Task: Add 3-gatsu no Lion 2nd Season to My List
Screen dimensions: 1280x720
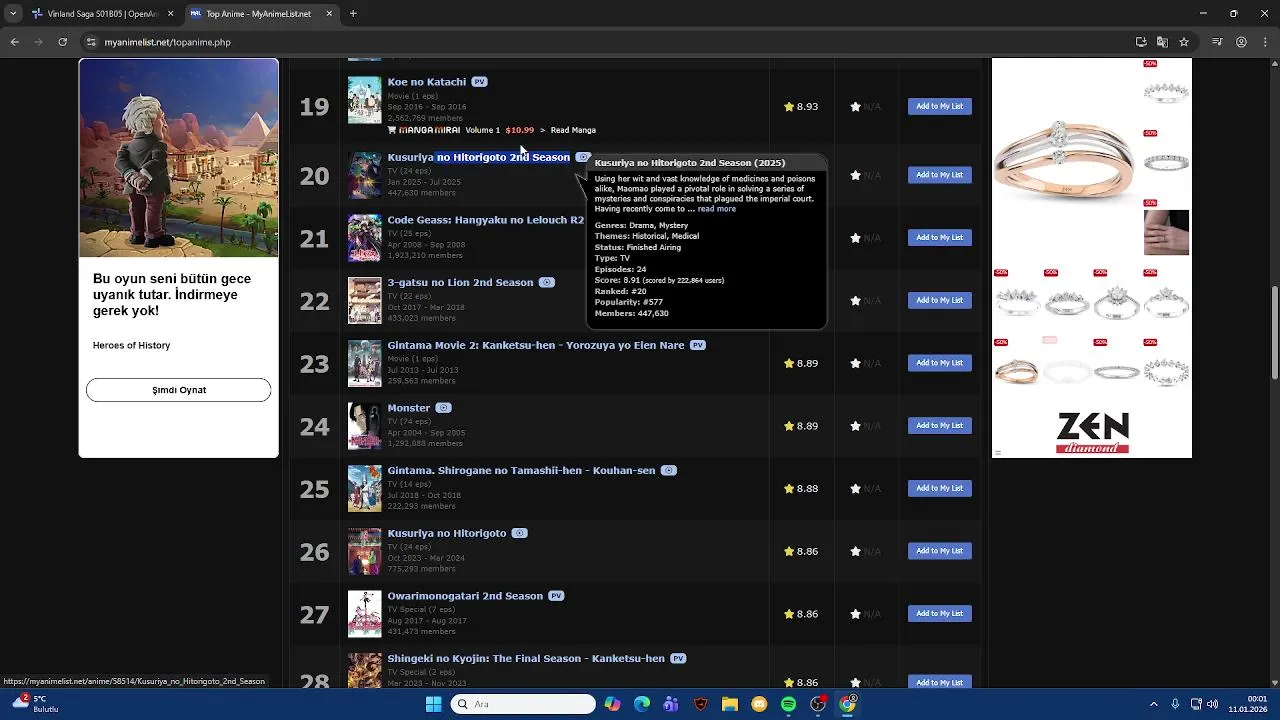Action: (x=940, y=300)
